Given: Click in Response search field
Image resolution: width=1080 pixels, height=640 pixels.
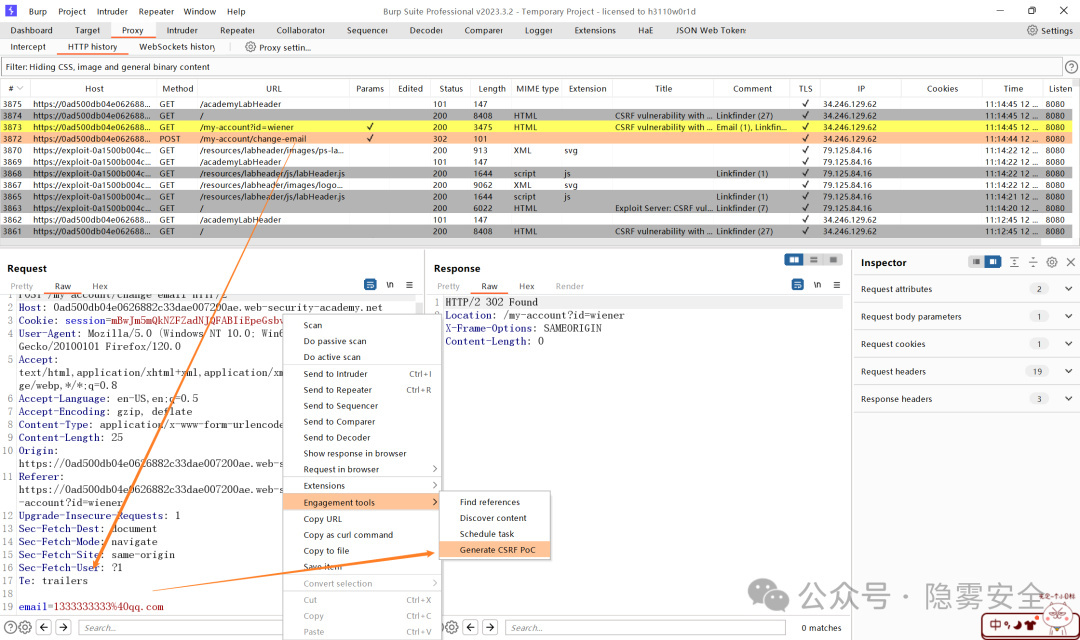Looking at the screenshot, I should coord(645,628).
